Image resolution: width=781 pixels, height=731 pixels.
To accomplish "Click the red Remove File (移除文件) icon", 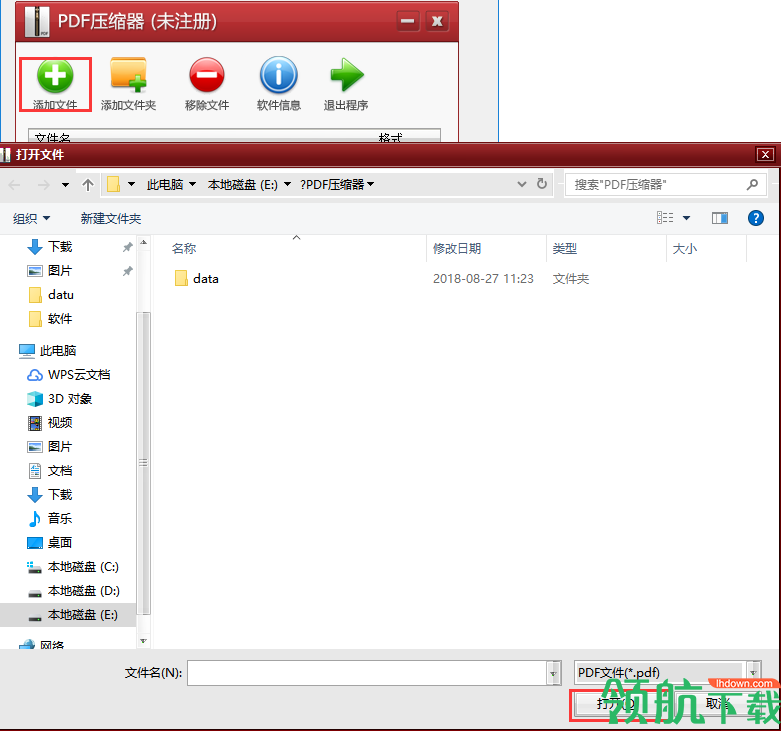I will pyautogui.click(x=207, y=75).
